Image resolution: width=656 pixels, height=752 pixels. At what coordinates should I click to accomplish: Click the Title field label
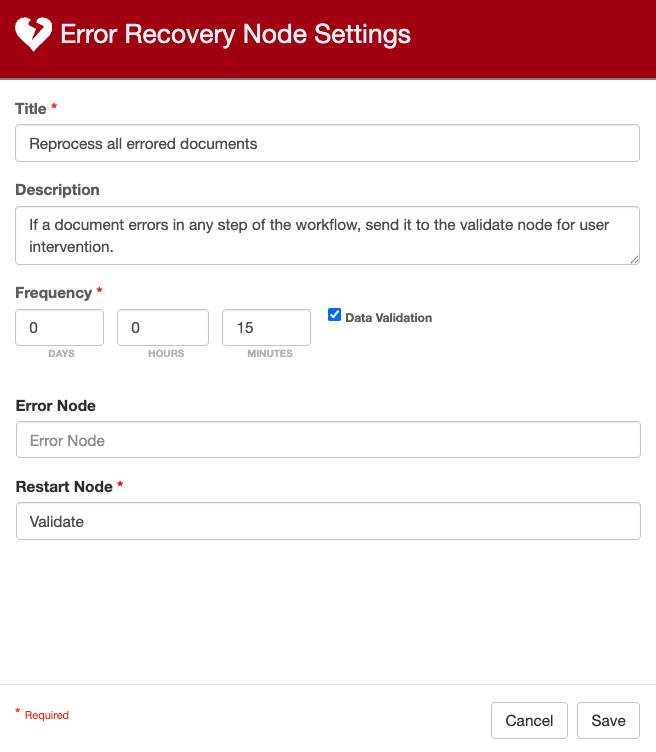[x=31, y=108]
